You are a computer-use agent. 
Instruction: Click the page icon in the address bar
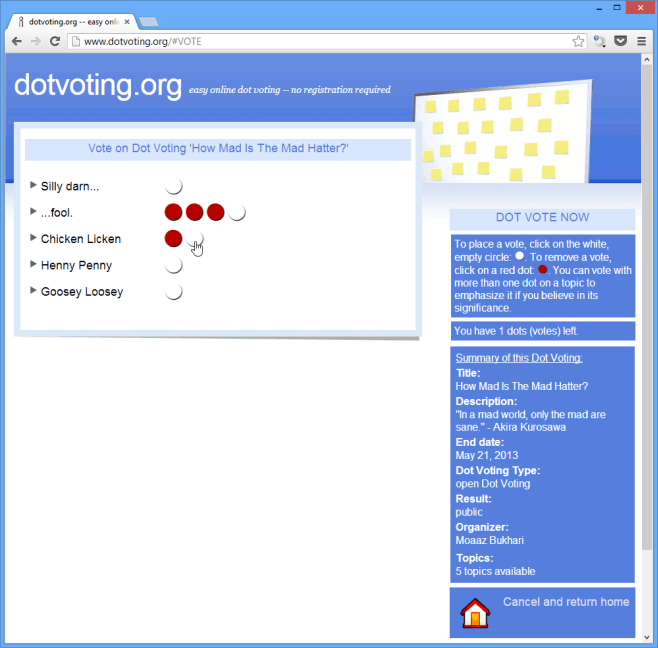76,41
